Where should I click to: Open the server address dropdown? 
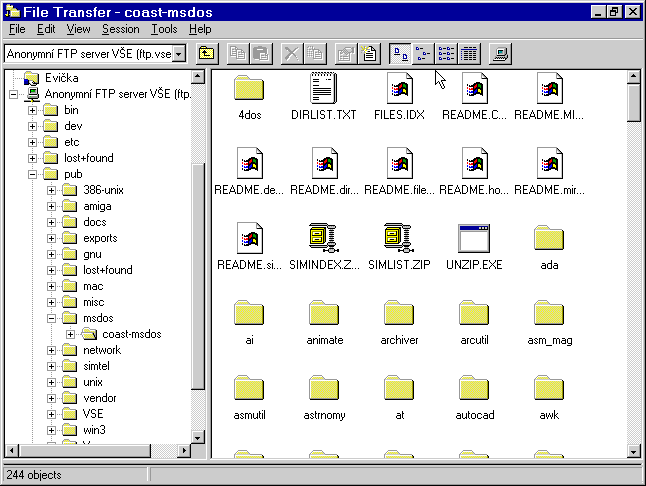[179, 54]
